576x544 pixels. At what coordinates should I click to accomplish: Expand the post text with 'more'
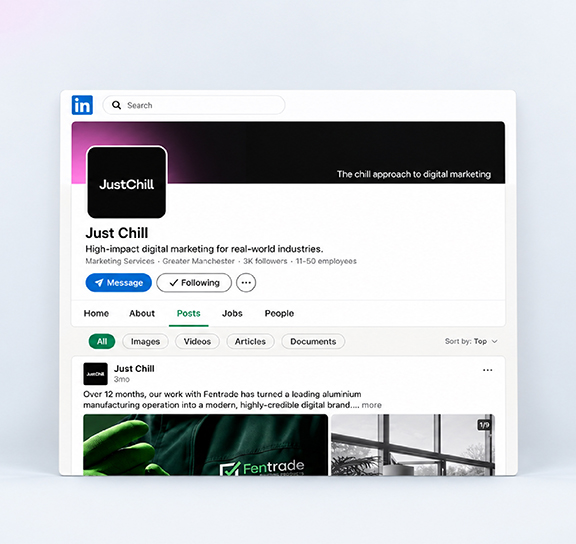click(x=371, y=405)
